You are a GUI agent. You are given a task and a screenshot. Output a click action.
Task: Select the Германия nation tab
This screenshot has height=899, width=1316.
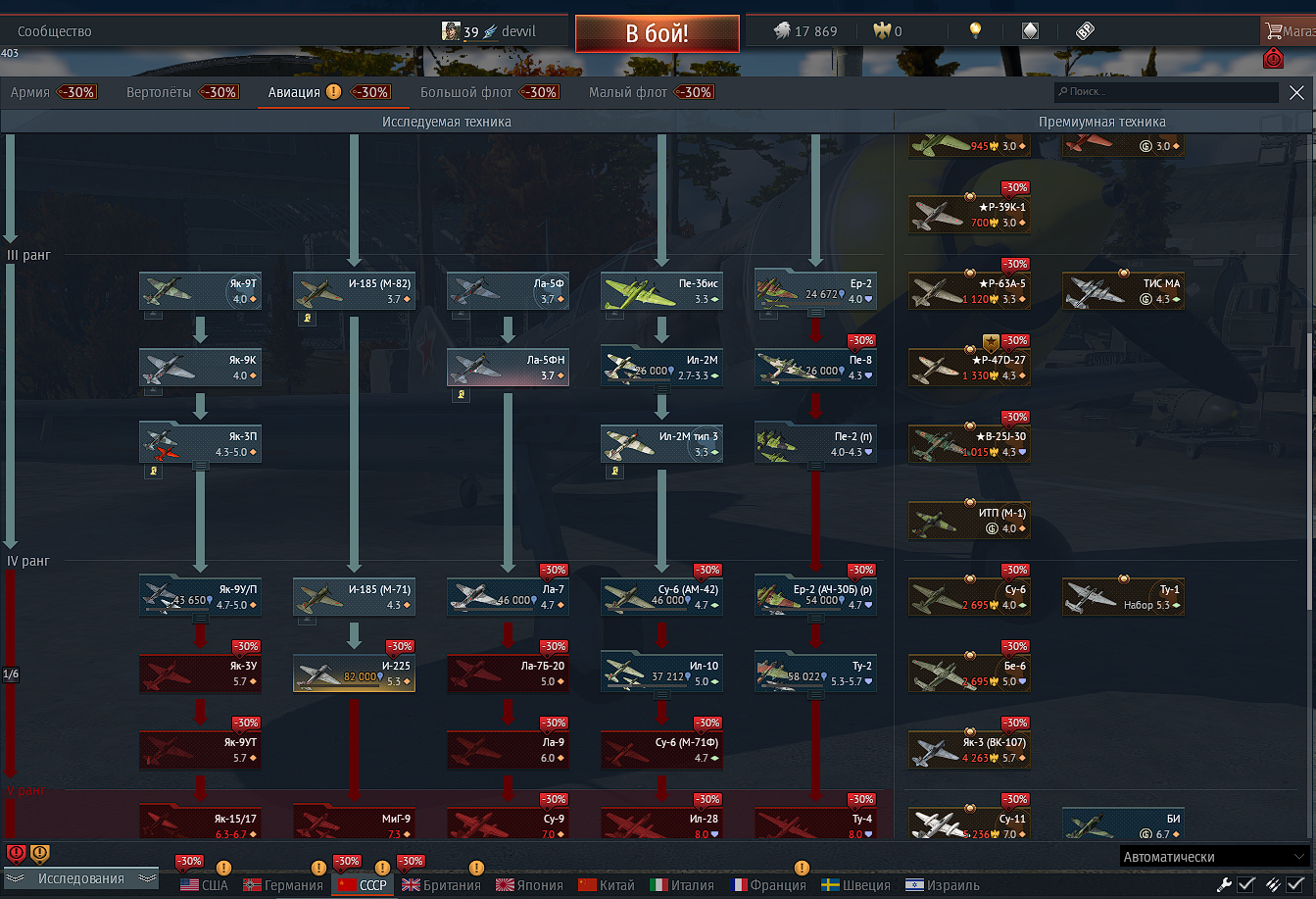coord(283,885)
